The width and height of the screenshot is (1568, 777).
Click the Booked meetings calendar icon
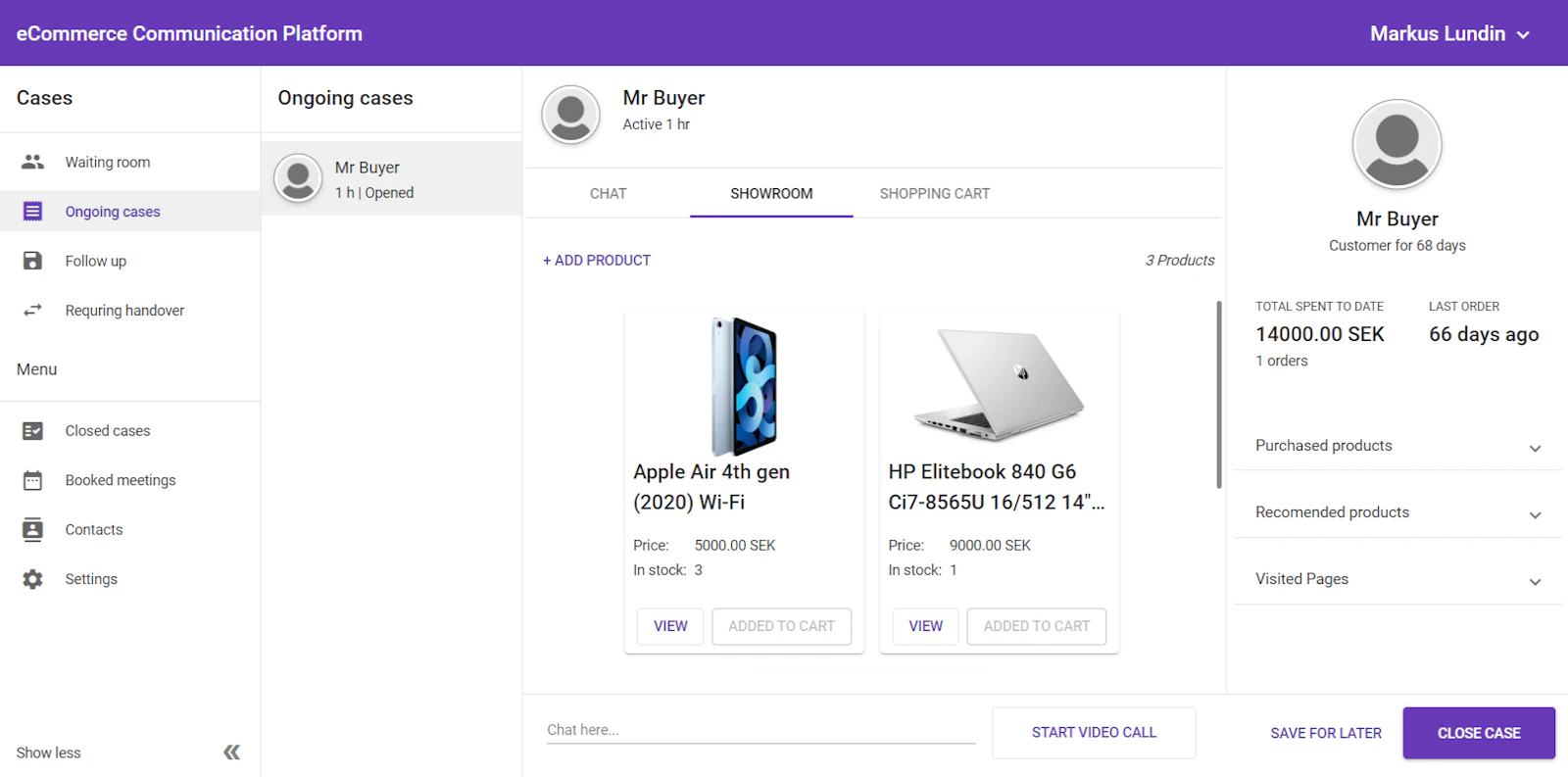(x=32, y=480)
